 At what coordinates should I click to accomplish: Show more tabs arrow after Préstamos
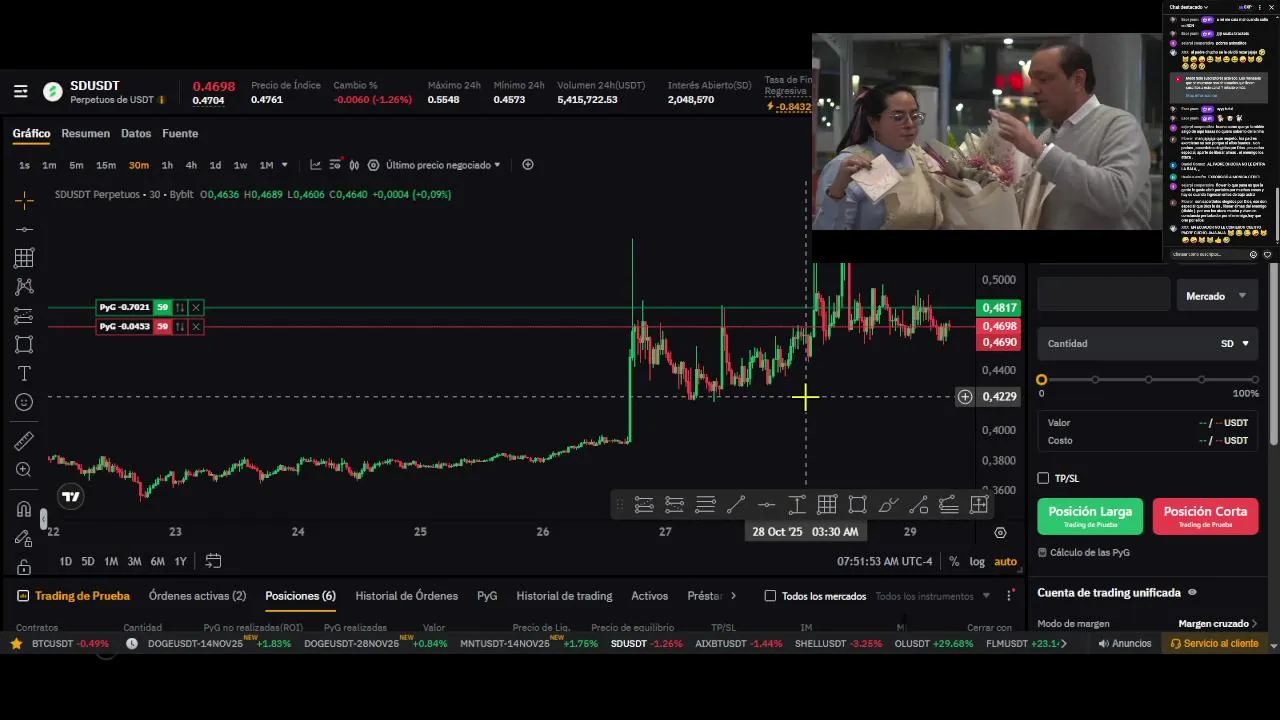click(x=733, y=596)
